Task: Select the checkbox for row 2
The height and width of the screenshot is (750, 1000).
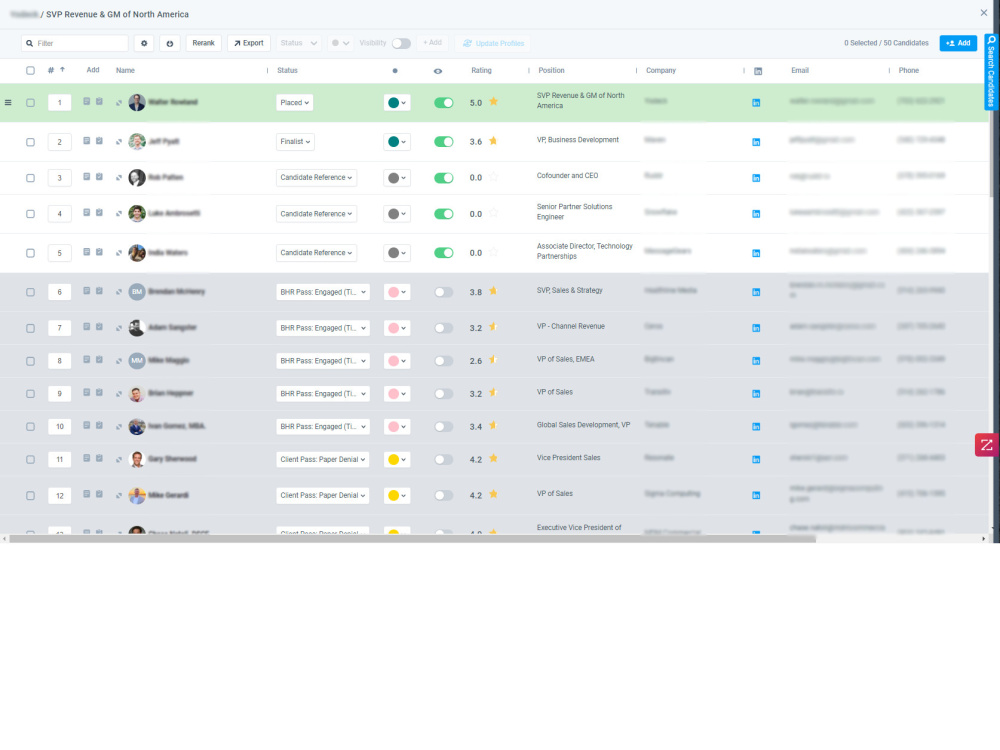Action: [30, 142]
